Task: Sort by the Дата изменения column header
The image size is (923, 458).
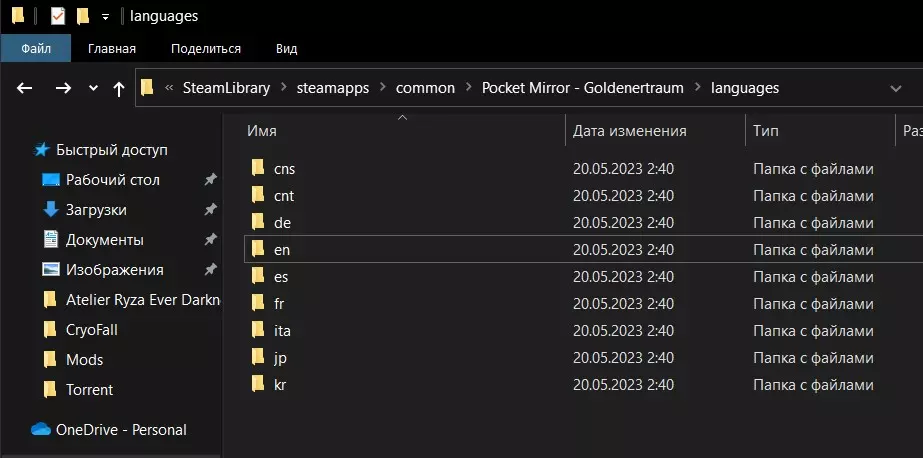Action: click(629, 131)
